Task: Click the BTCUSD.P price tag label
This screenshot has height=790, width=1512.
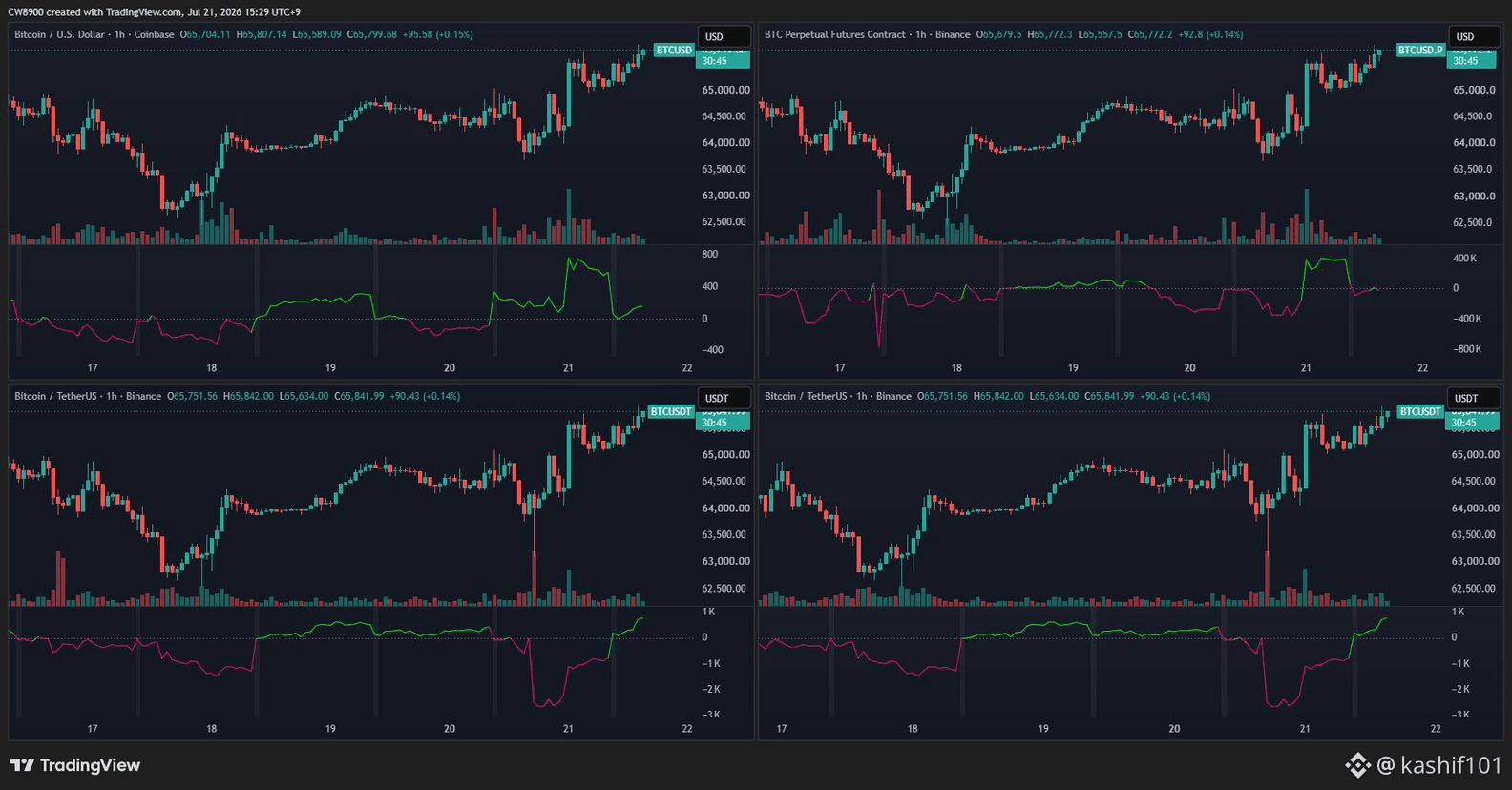Action: pos(1420,50)
